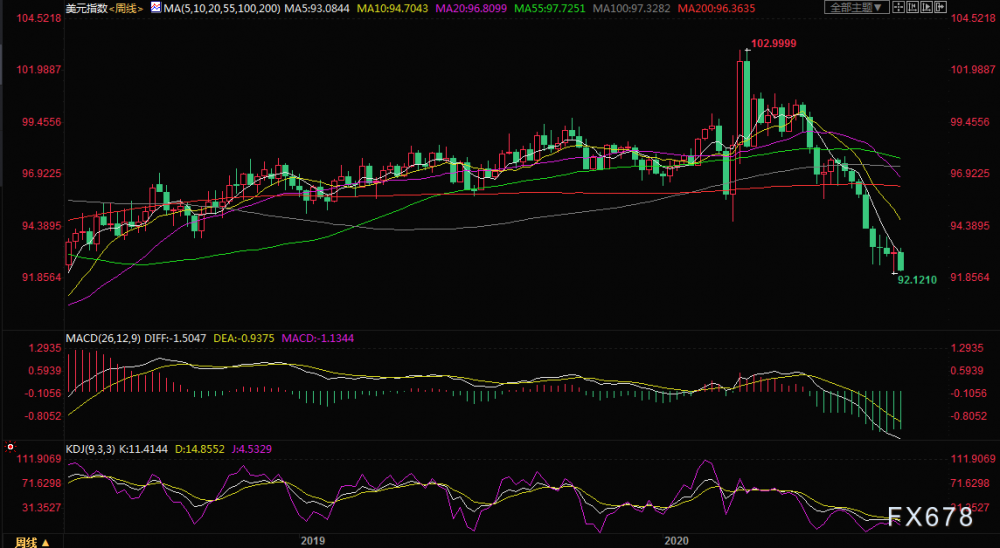Open the MA indicator settings icon
This screenshot has width=1000, height=548.
156,8
